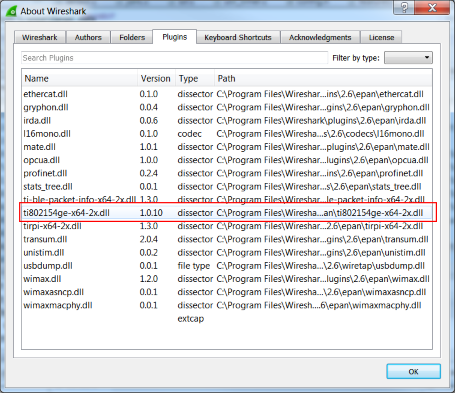The image size is (455, 393).
Task: Click version 0.2.4 of profinet.dll
Action: (149, 173)
